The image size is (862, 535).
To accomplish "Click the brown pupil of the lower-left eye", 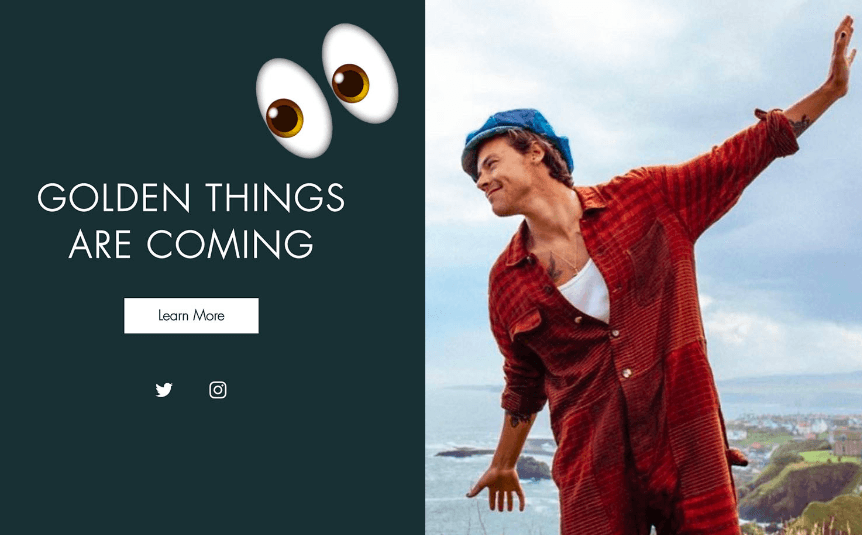I will [284, 118].
